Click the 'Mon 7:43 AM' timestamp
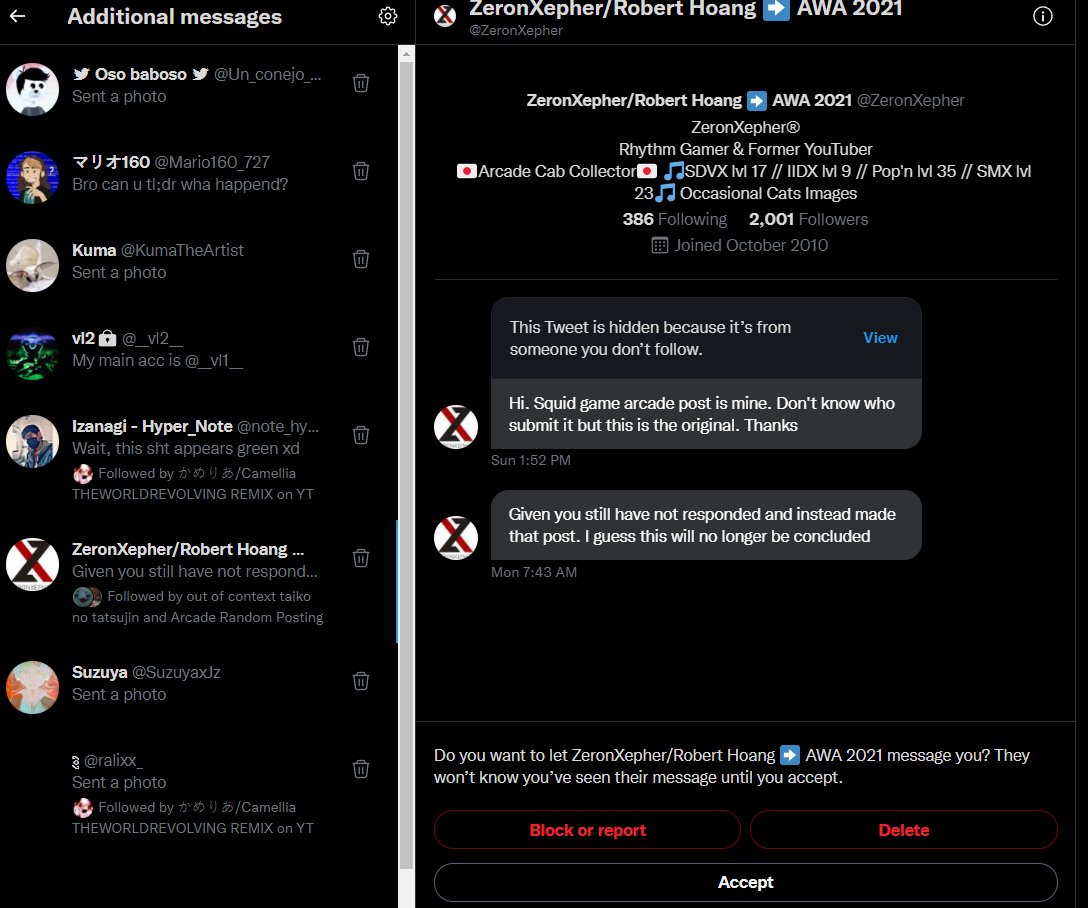1088x908 pixels. (x=534, y=572)
